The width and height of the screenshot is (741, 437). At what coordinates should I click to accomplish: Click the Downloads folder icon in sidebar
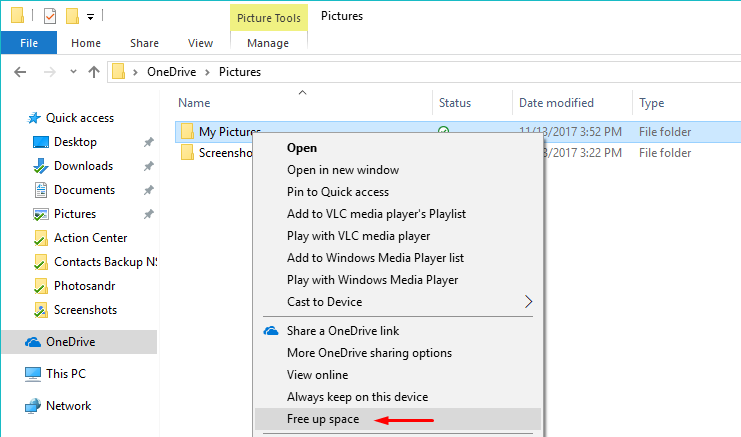click(x=41, y=166)
